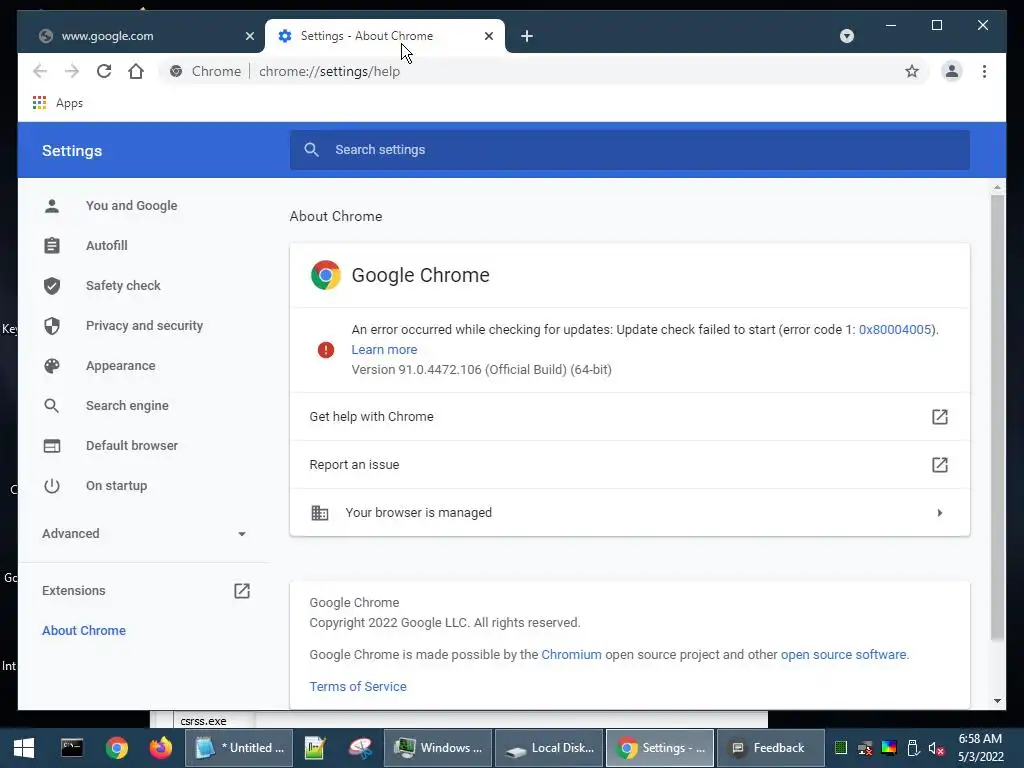
Task: Open the Apps shortcut in bookmarks bar
Action: point(57,103)
